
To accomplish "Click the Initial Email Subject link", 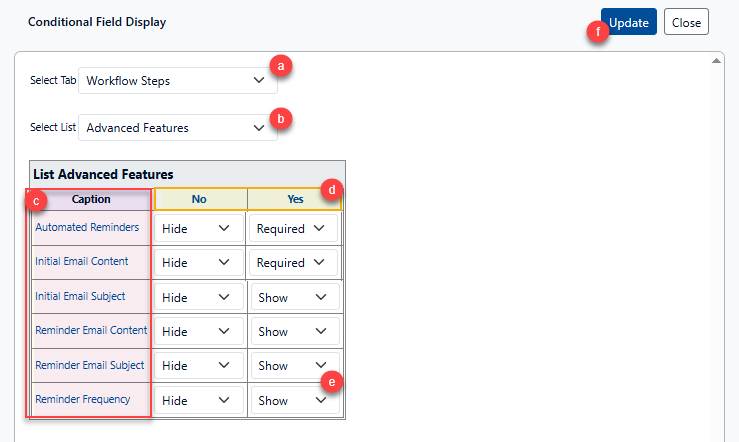I will (80, 296).
